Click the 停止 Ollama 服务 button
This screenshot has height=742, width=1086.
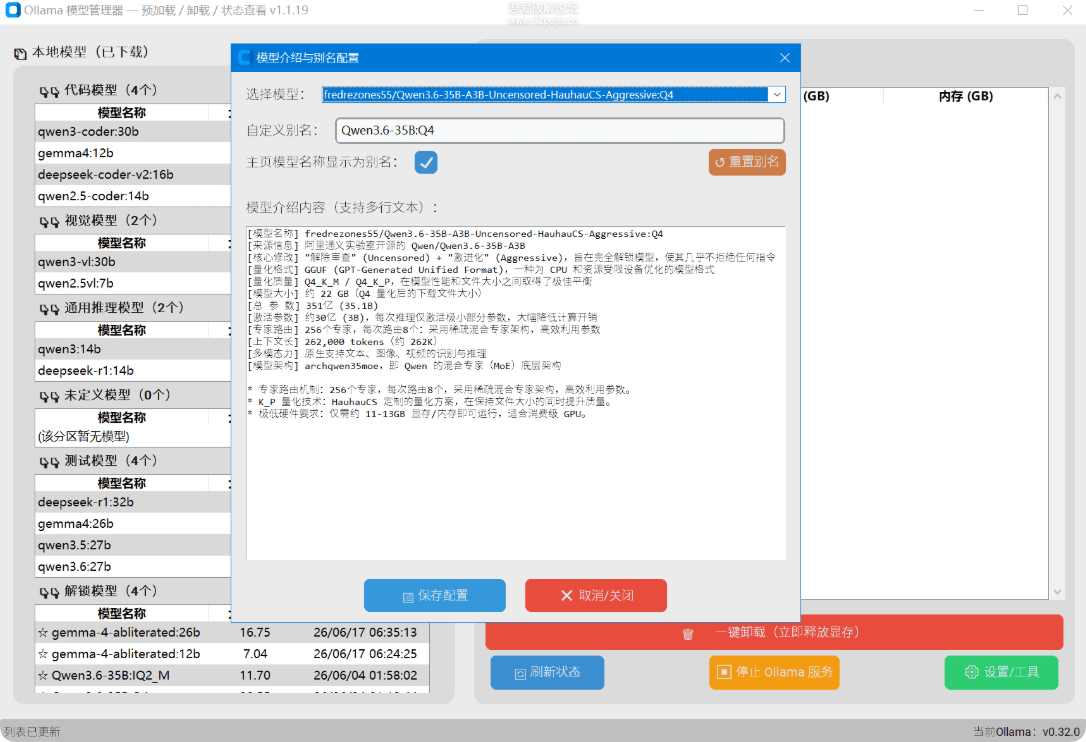coord(774,672)
